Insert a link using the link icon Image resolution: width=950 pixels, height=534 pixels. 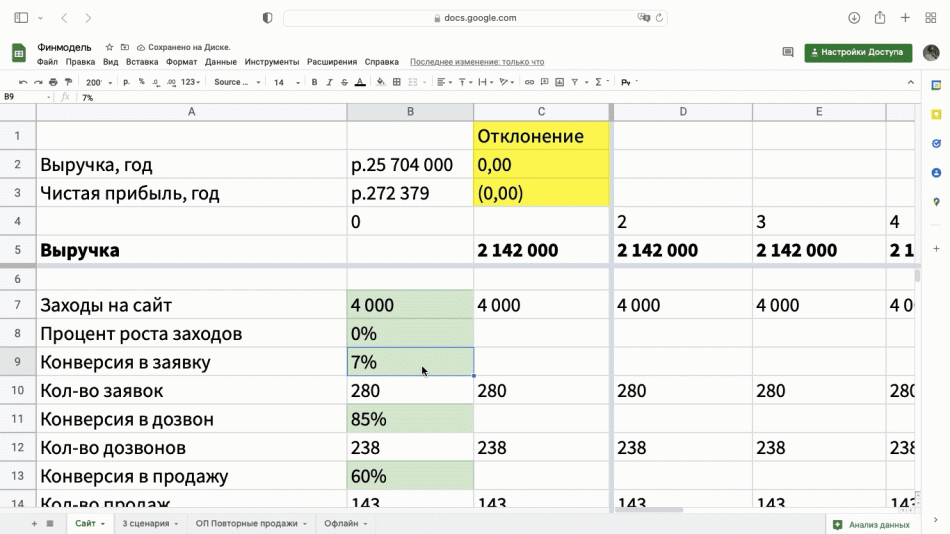tap(530, 82)
